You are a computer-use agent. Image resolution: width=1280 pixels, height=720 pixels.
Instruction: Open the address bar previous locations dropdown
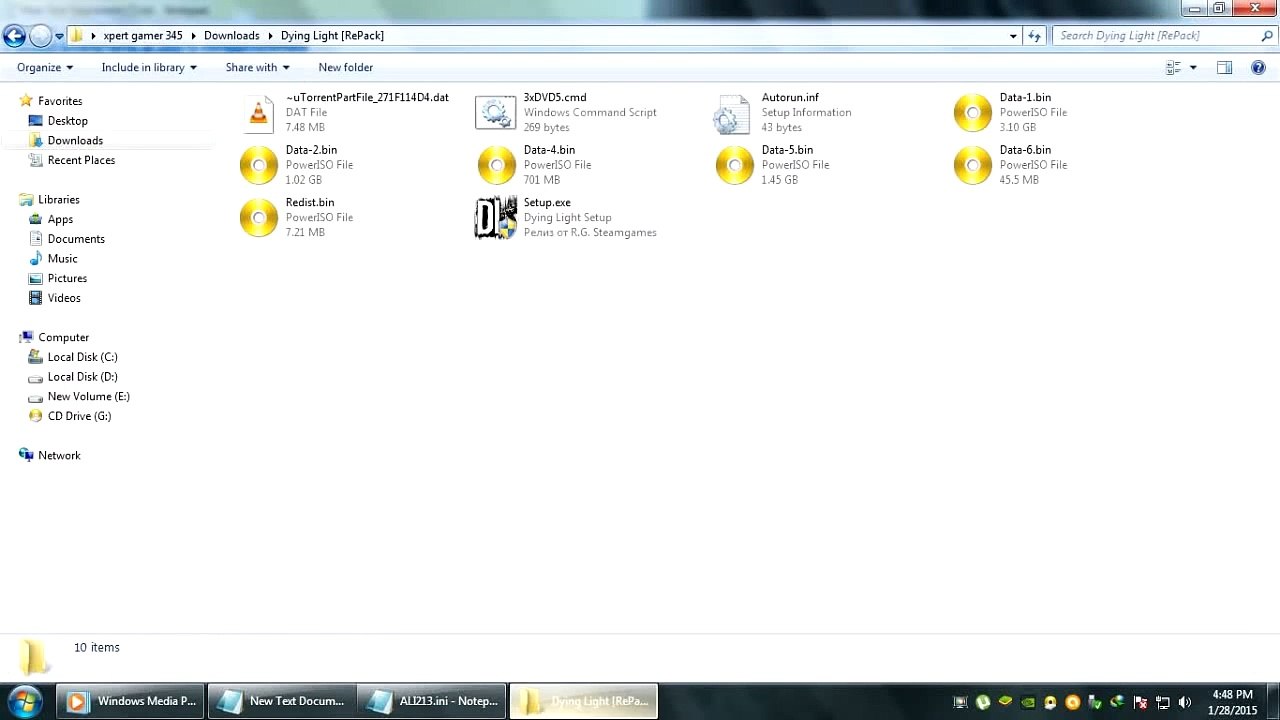pyautogui.click(x=1014, y=36)
